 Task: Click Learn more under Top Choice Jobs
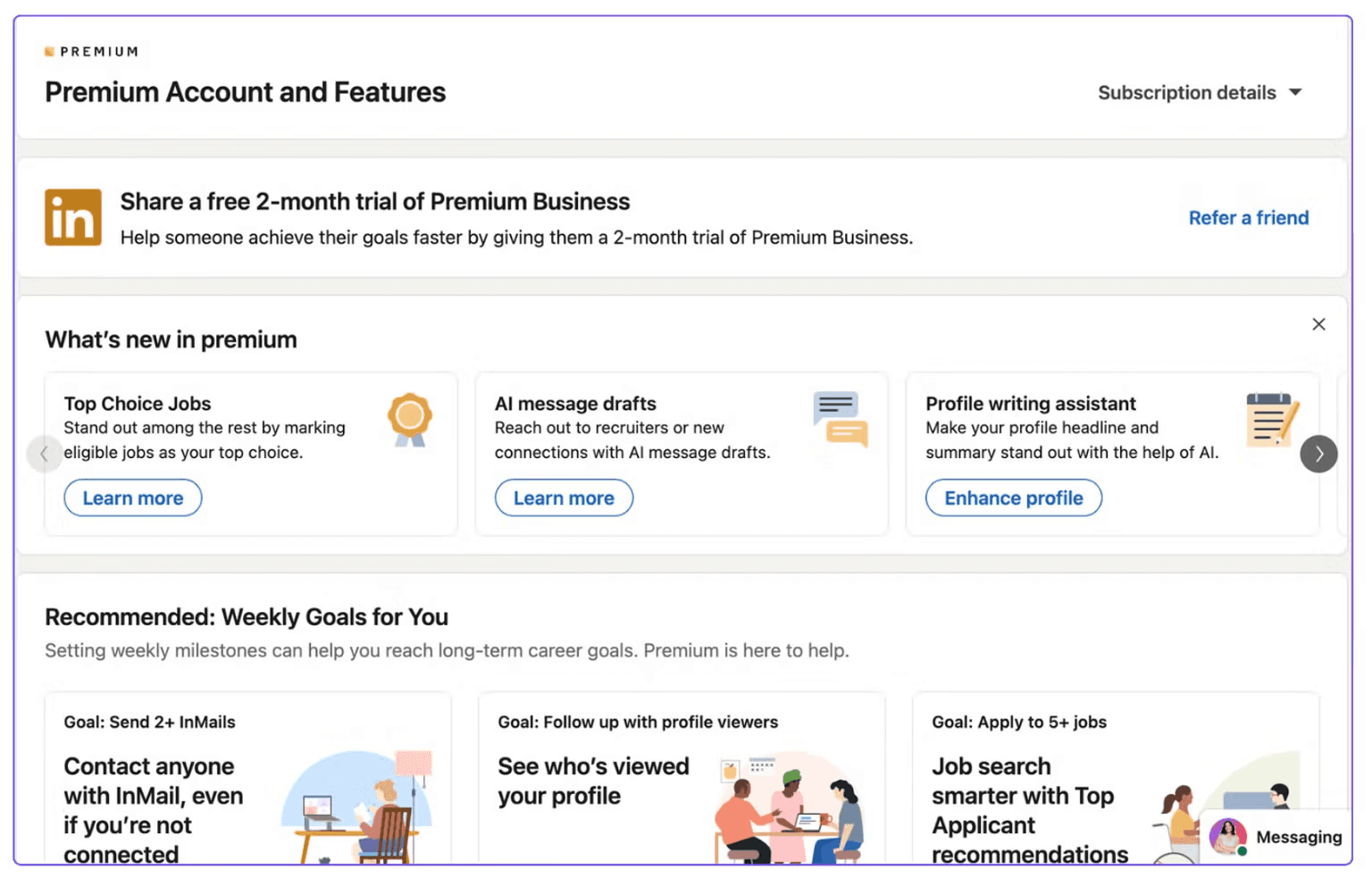[x=133, y=498]
